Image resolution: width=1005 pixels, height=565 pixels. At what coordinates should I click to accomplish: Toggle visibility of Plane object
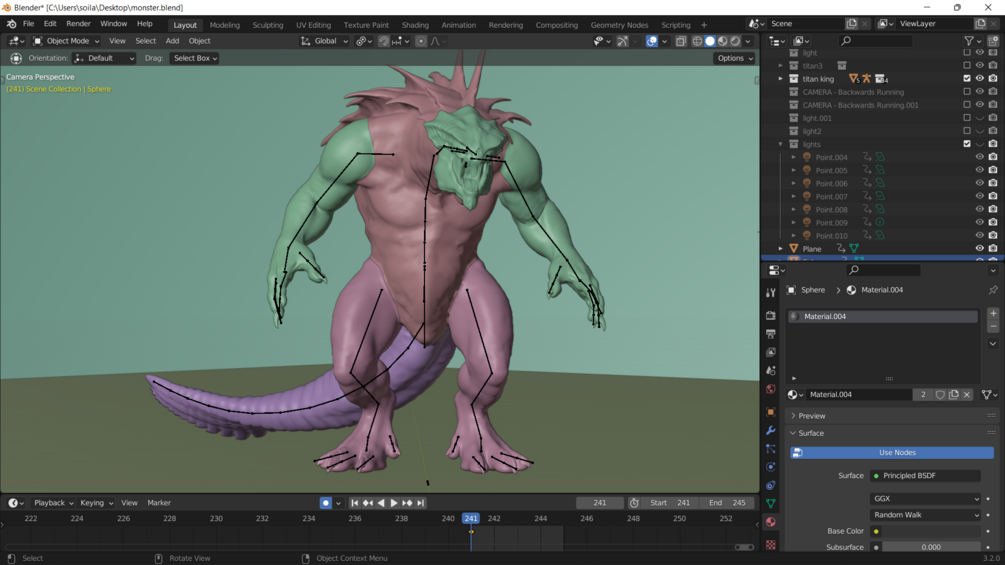pos(979,249)
